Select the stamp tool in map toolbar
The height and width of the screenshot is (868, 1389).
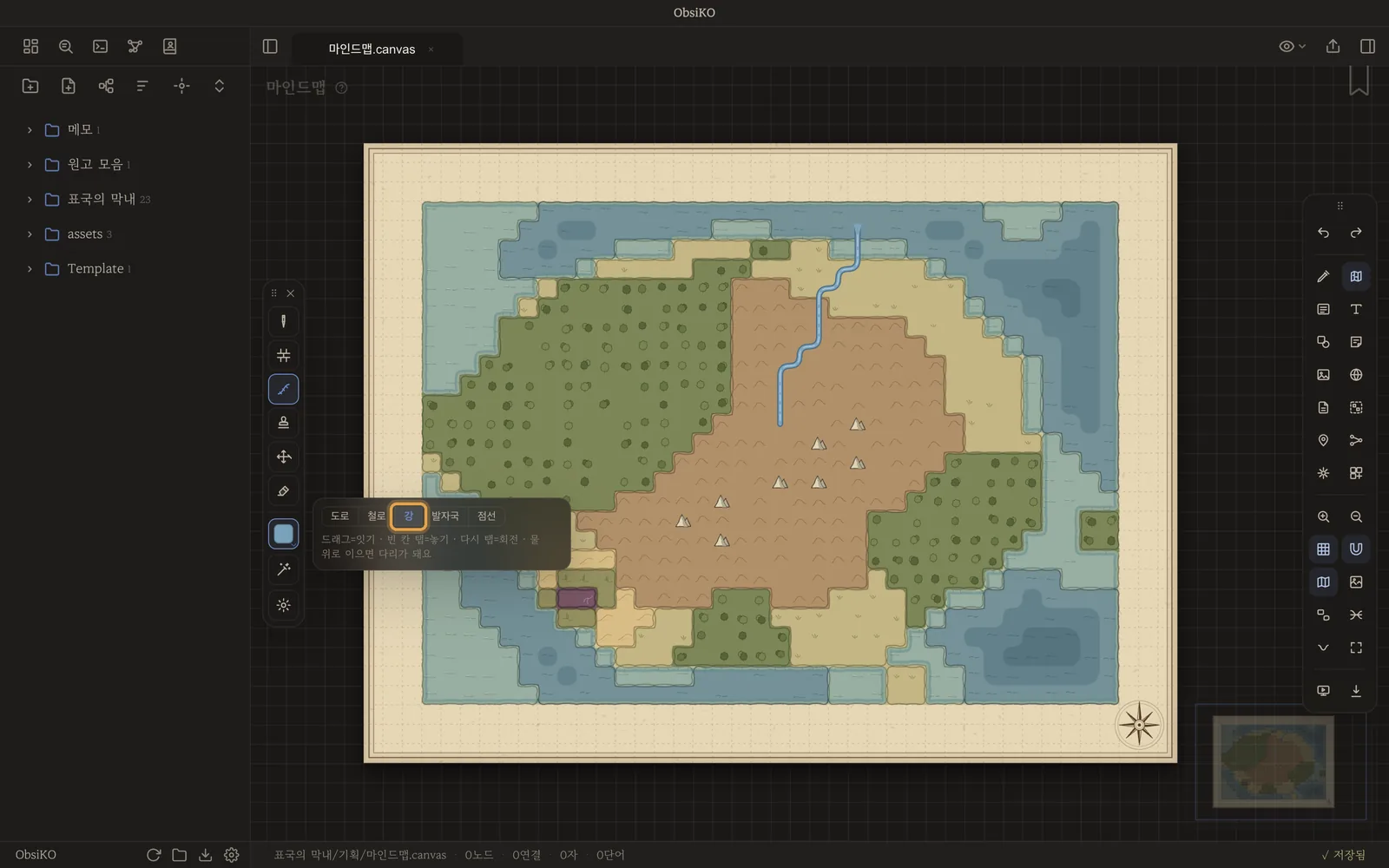tap(283, 423)
